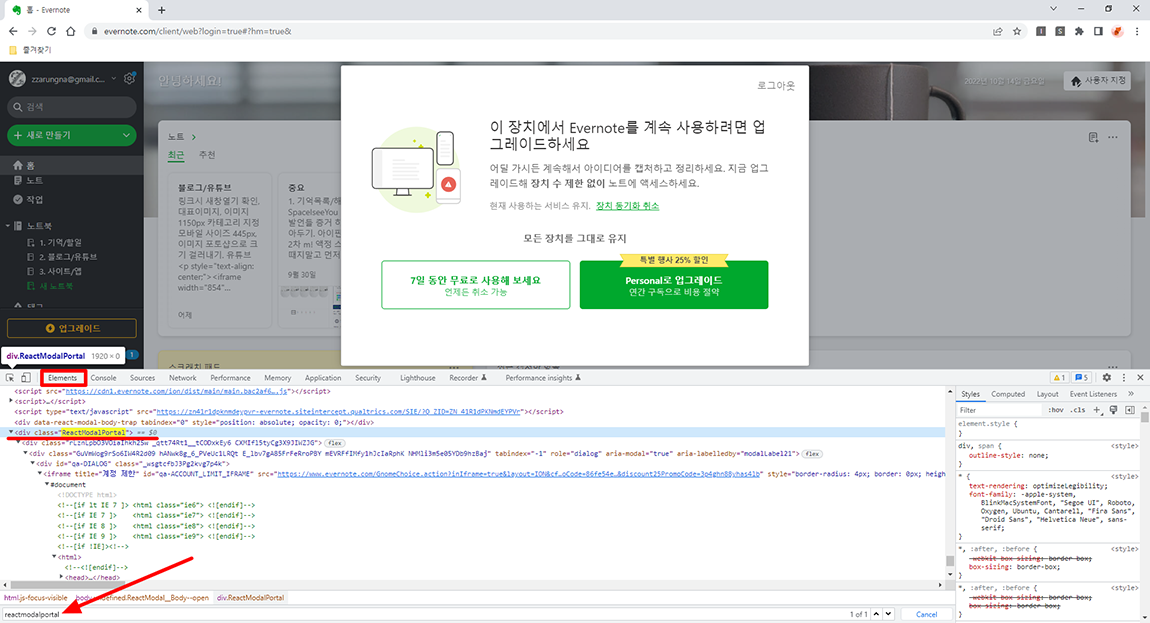Screen dimensions: 1150x623
Task: Expand the New create button dropdown arrow
Action: pyautogui.click(x=126, y=135)
